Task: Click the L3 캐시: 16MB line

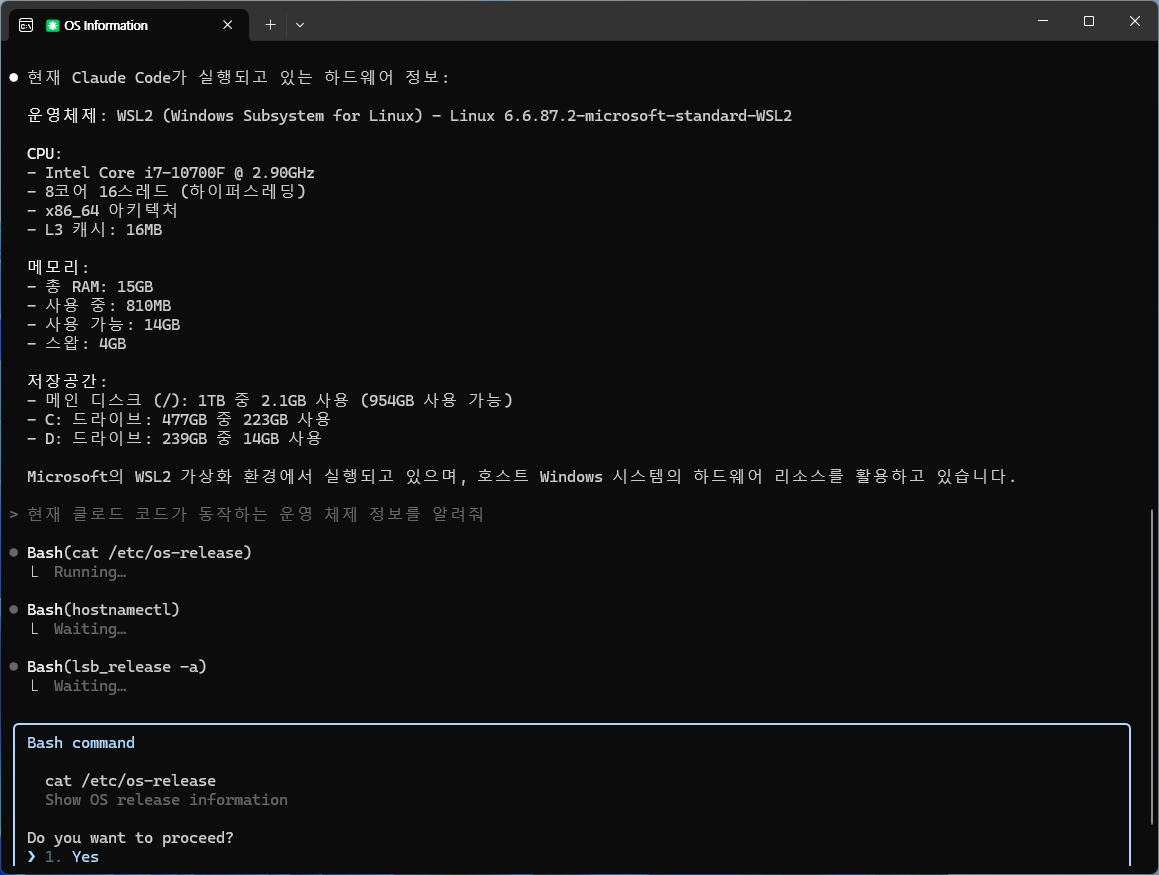Action: point(95,230)
